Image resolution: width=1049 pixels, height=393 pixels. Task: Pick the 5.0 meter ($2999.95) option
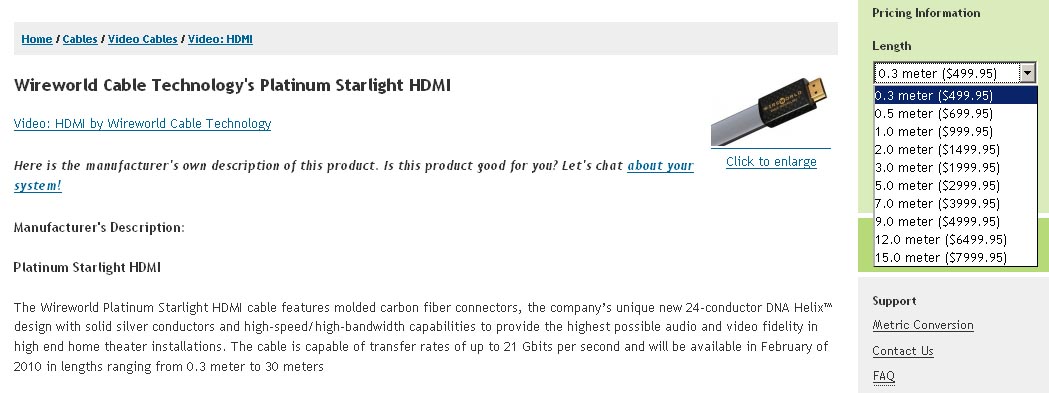[x=955, y=185]
